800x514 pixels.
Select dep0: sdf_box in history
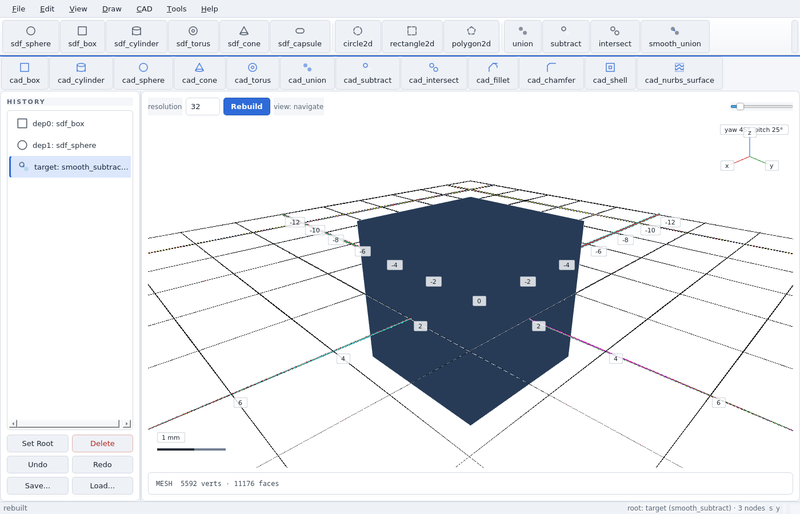pyautogui.click(x=70, y=124)
